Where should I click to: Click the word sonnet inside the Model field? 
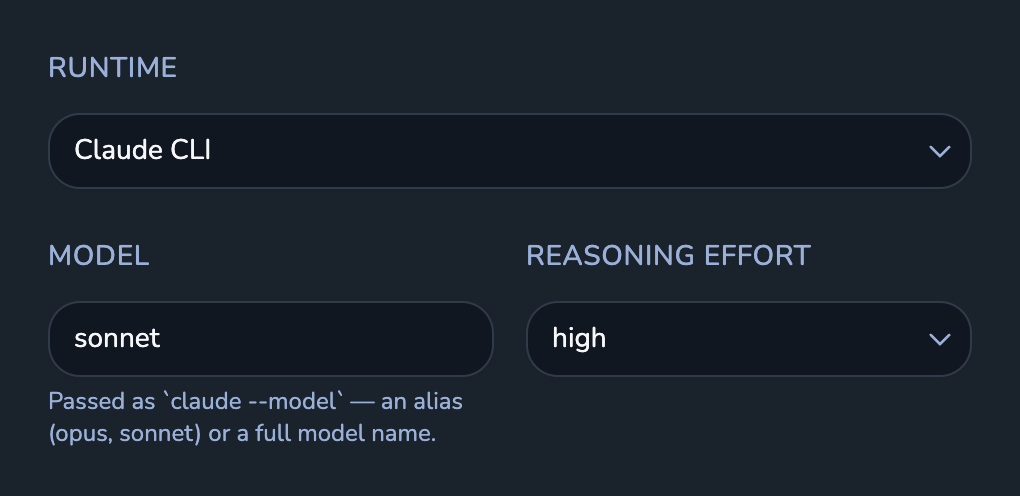[117, 338]
